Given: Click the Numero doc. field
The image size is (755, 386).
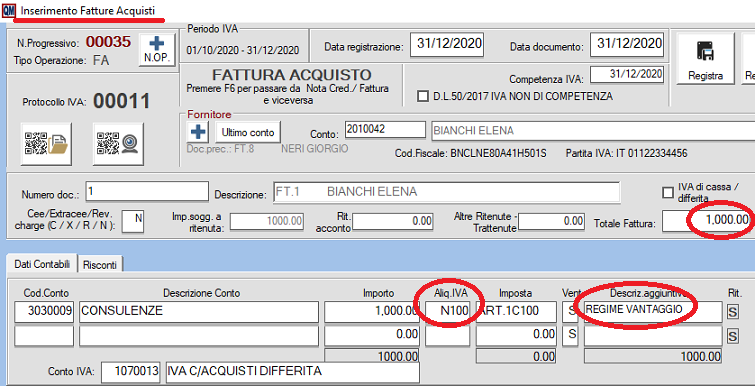Looking at the screenshot, I should [147, 191].
